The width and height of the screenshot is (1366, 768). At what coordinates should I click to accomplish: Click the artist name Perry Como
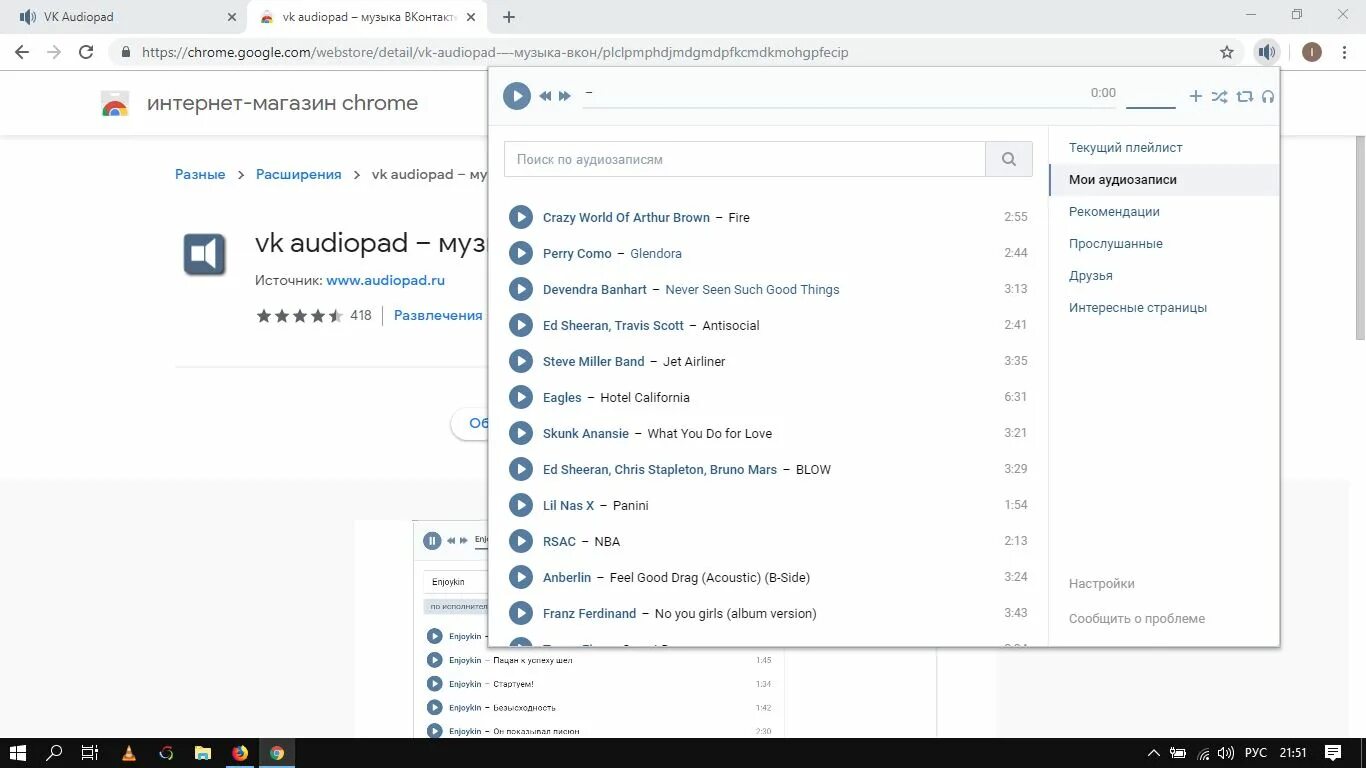click(x=577, y=253)
